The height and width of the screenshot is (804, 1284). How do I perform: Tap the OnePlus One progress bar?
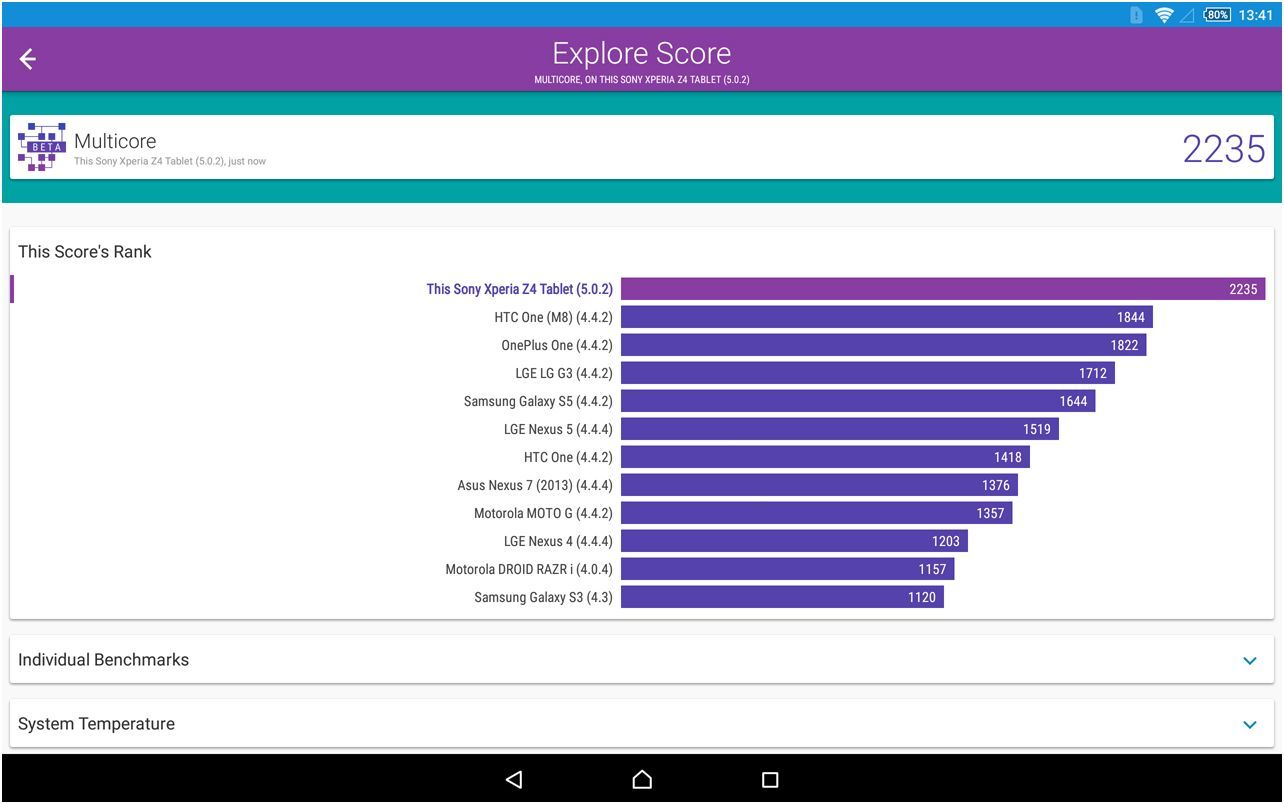tap(885, 344)
